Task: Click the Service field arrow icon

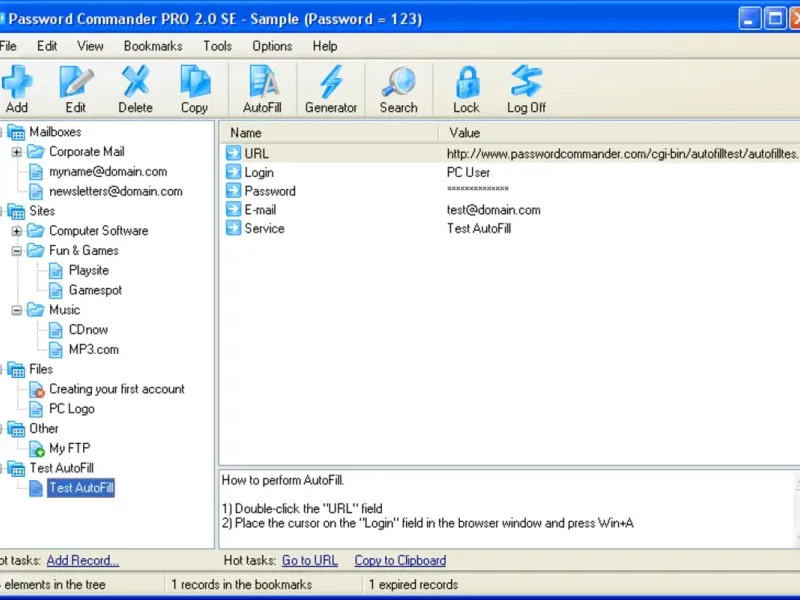Action: (x=233, y=228)
